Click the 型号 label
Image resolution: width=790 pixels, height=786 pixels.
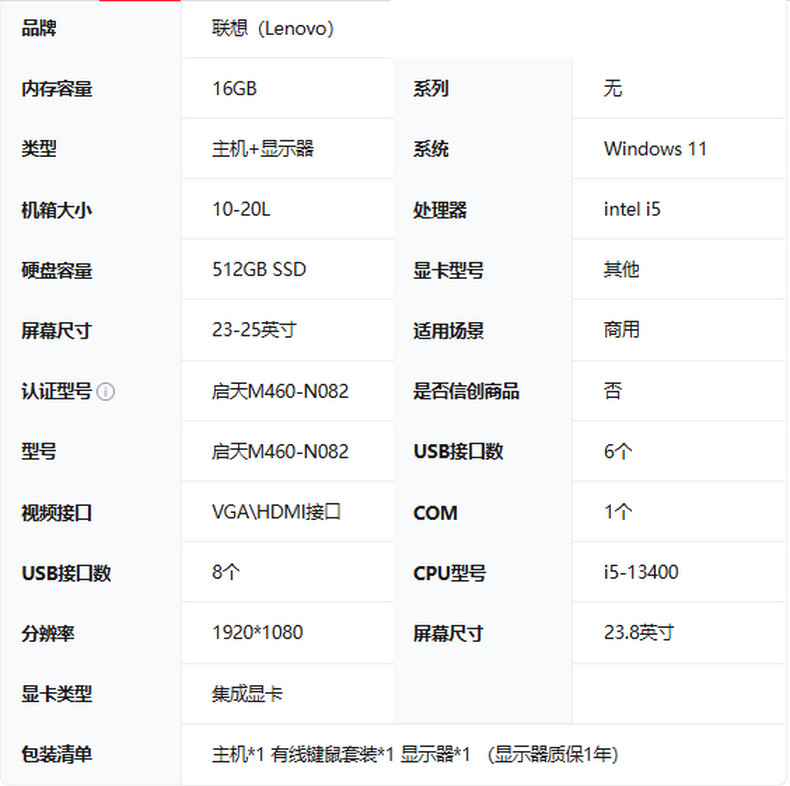click(x=39, y=451)
